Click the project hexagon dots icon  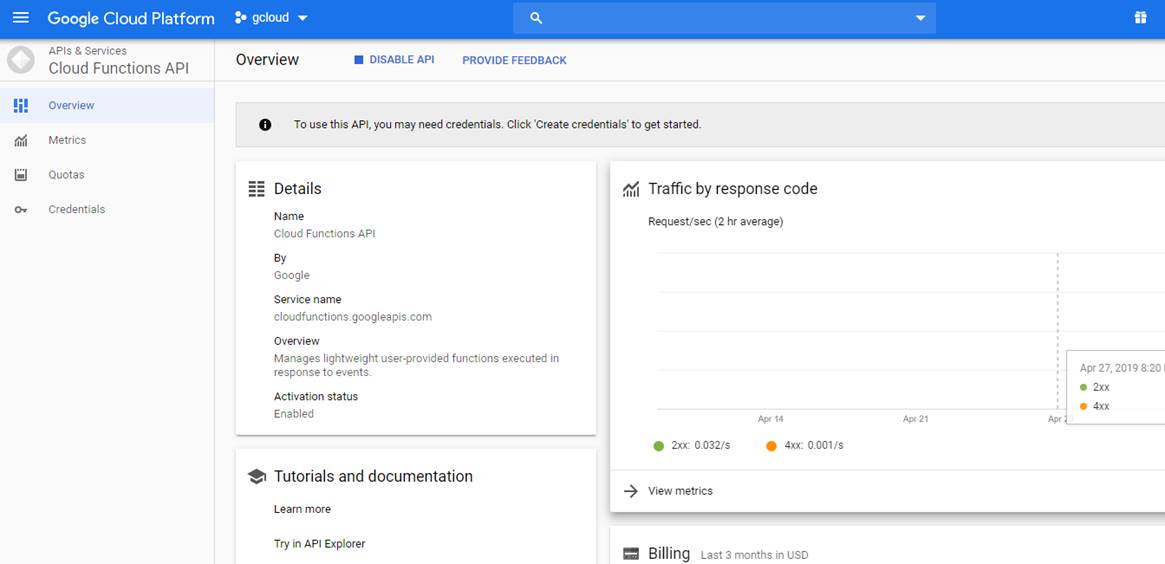(240, 18)
